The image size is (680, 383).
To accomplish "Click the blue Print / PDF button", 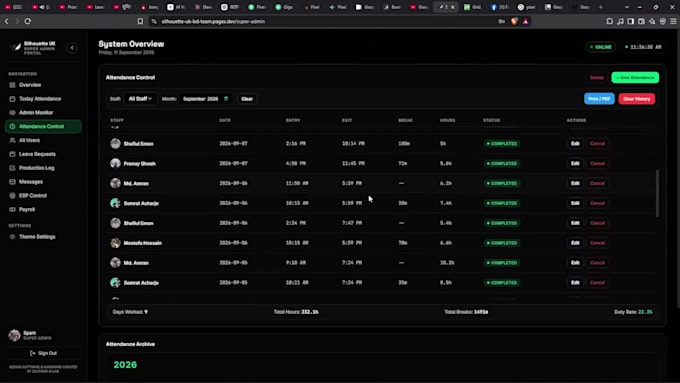I will pos(599,99).
